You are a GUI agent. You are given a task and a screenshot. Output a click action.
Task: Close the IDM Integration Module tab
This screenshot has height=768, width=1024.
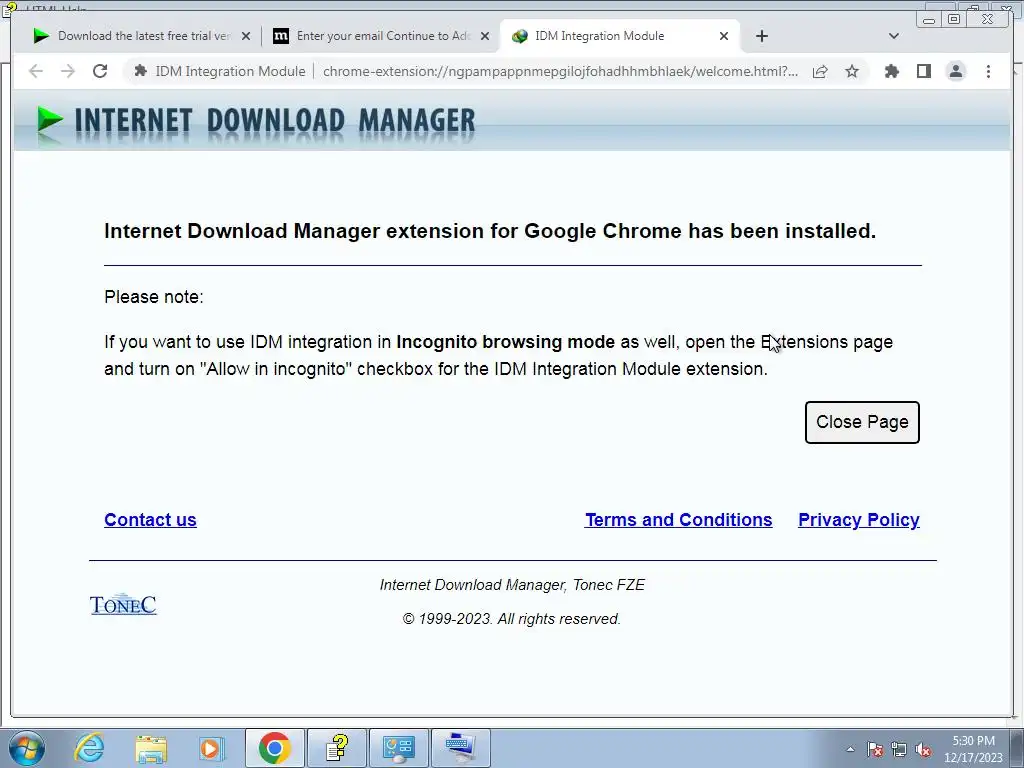(724, 36)
